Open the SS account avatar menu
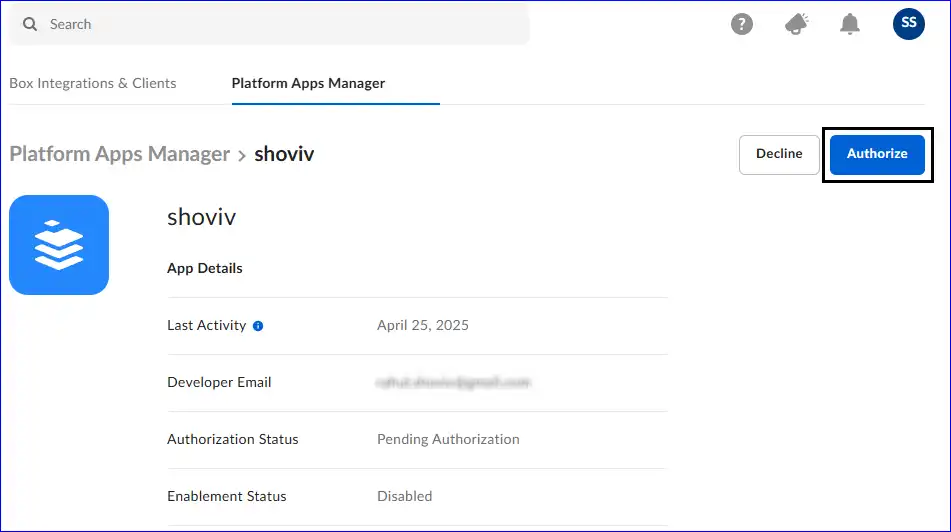The image size is (951, 532). [x=908, y=23]
